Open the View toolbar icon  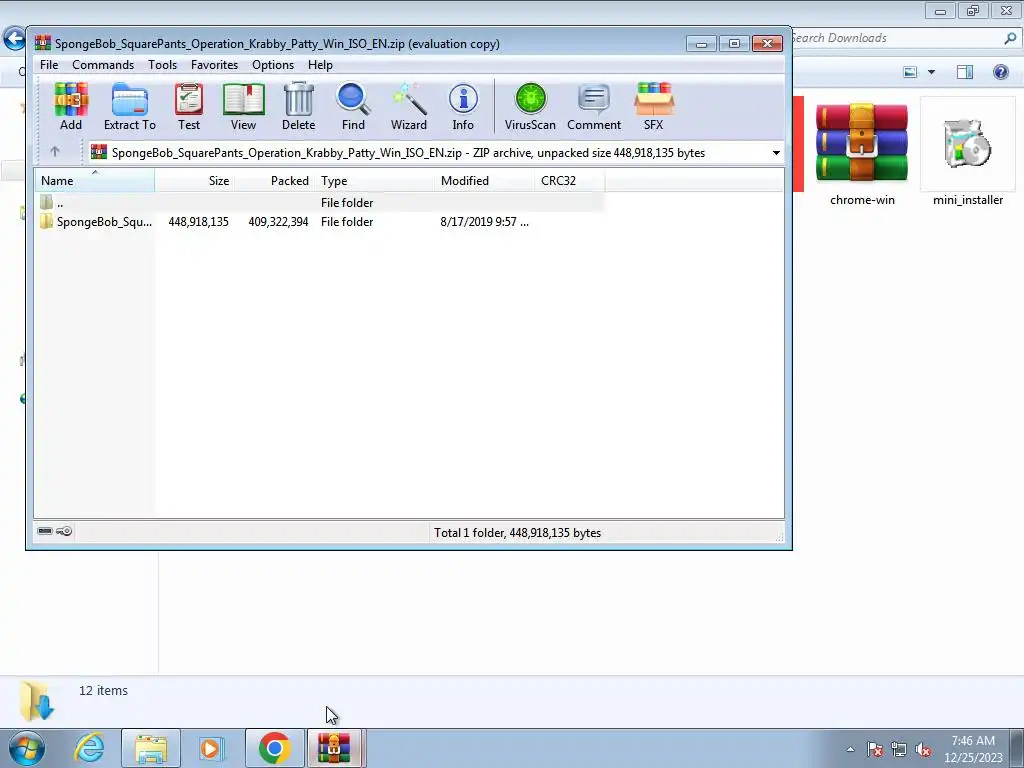[x=244, y=106]
